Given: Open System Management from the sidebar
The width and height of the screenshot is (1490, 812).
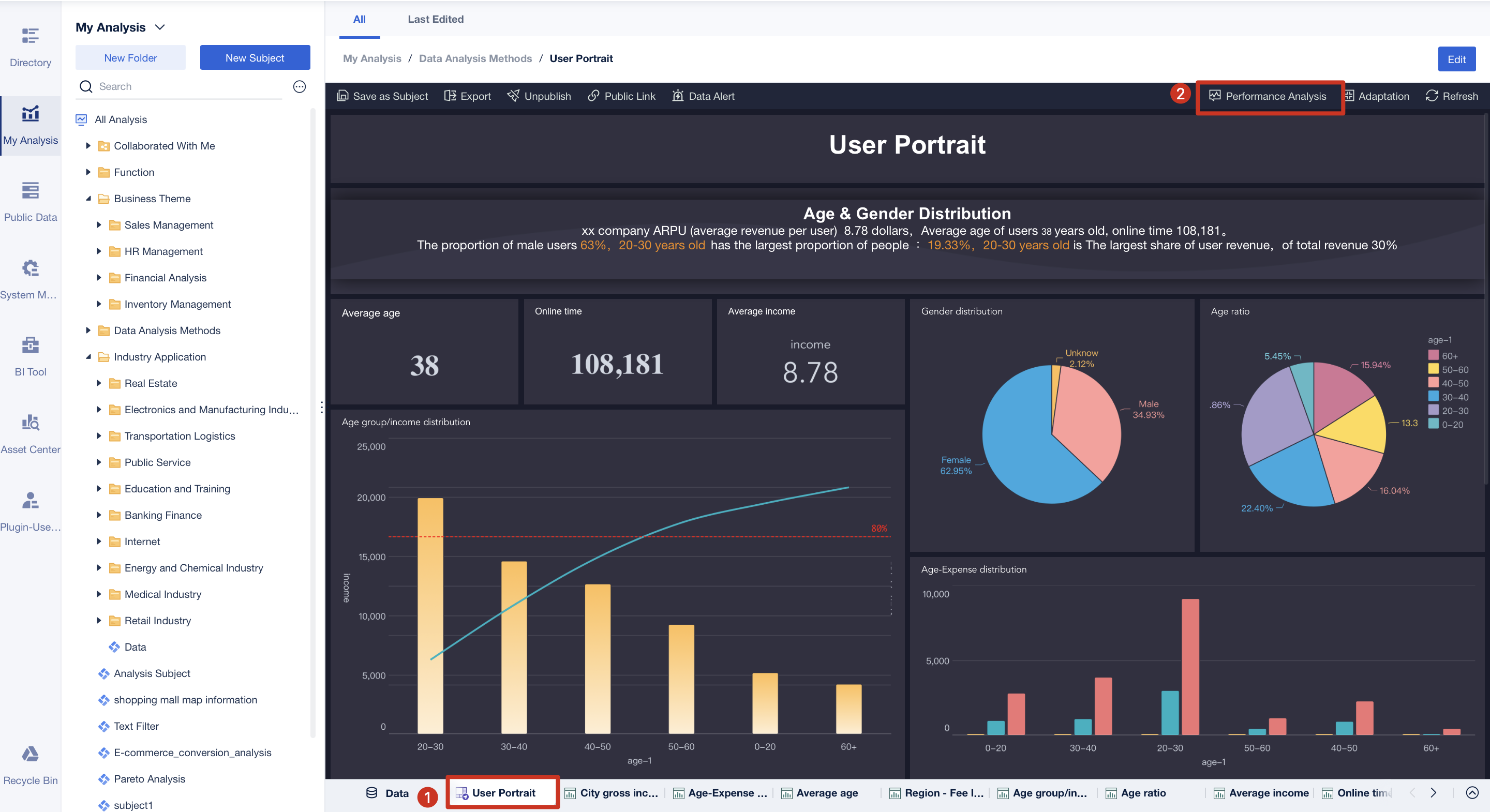Looking at the screenshot, I should pyautogui.click(x=30, y=278).
